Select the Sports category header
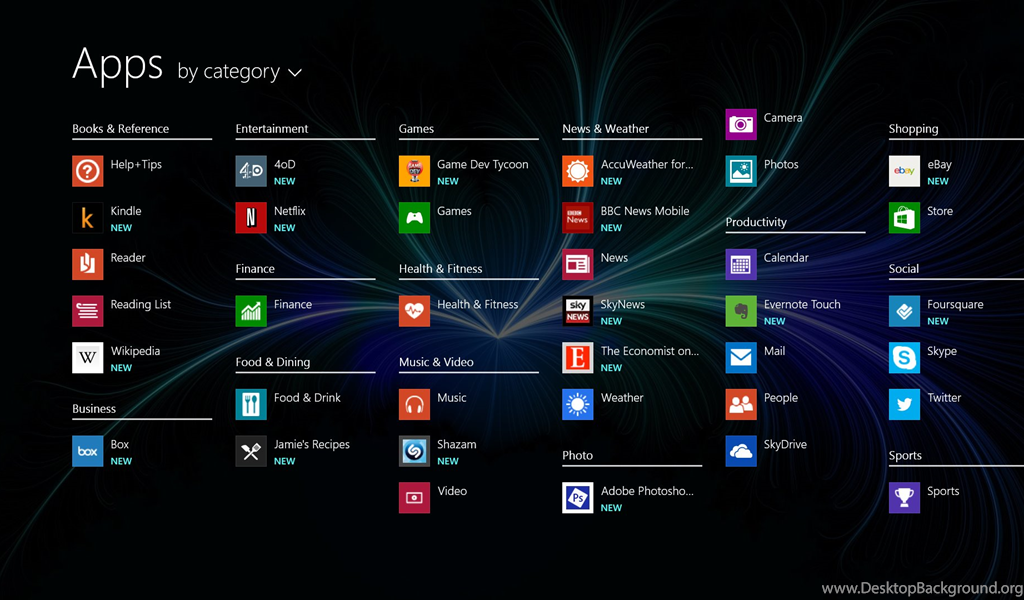 point(905,456)
